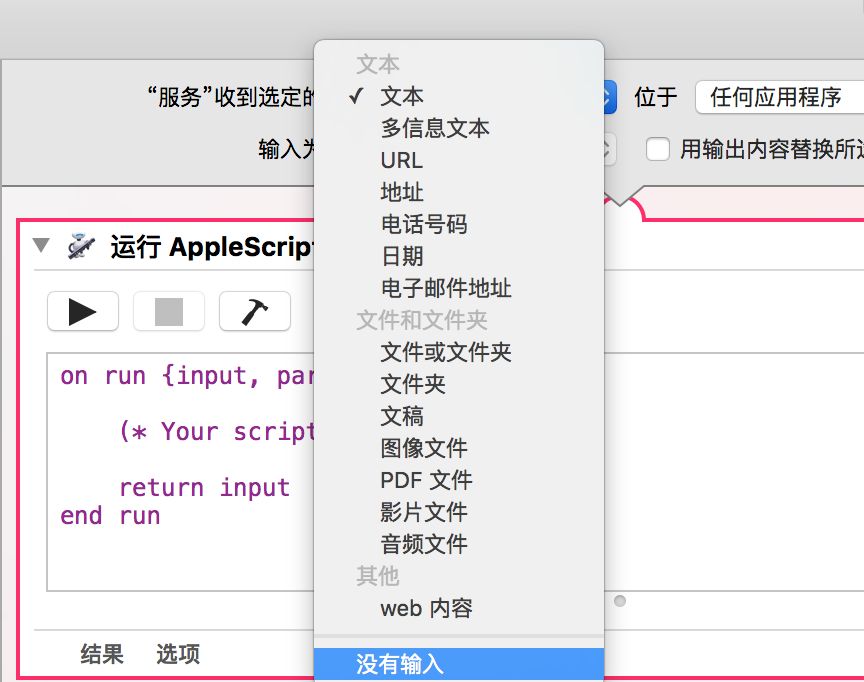This screenshot has height=682, width=864.
Task: Click the "return input" script line
Action: 204,488
